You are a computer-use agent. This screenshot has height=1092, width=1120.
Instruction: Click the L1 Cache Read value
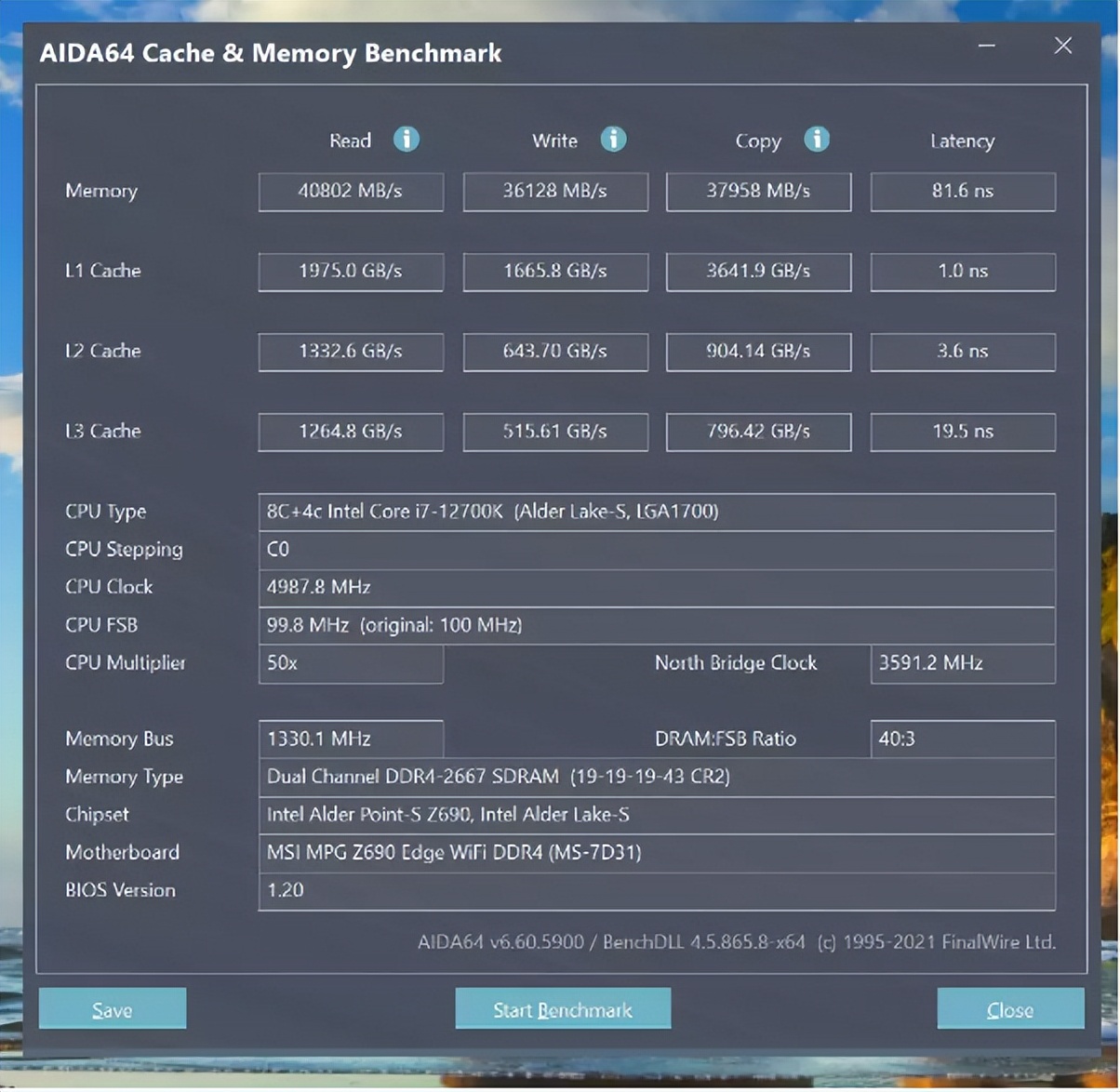[x=351, y=272]
